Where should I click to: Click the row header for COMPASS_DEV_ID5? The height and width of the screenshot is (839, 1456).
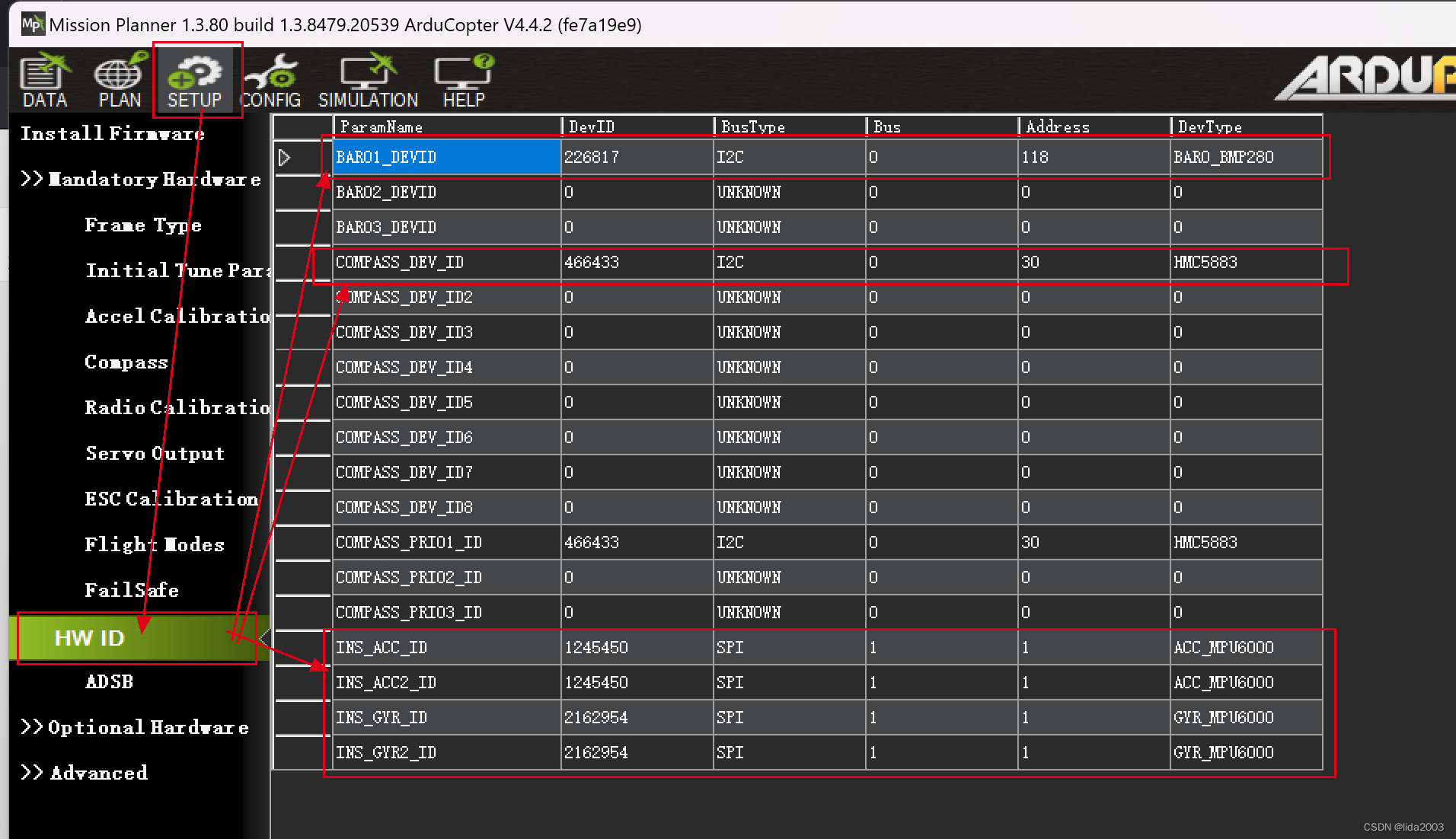(x=303, y=403)
